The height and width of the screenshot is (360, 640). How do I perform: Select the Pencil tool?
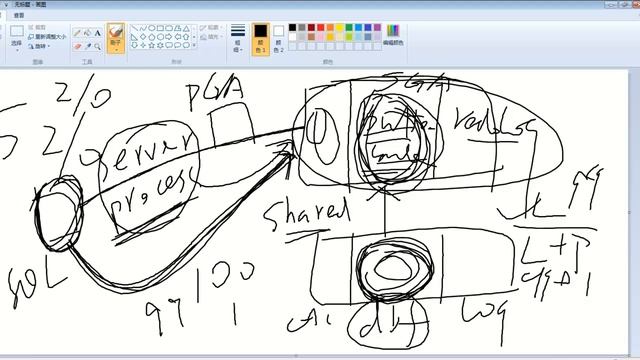tap(77, 33)
